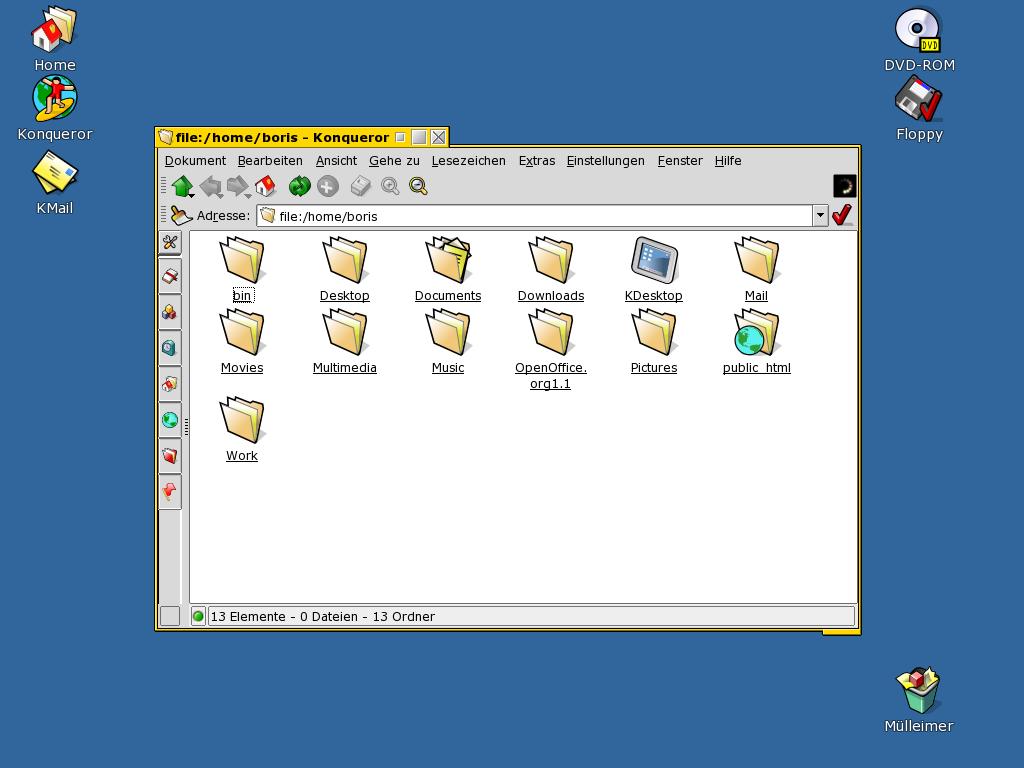The height and width of the screenshot is (768, 1024).
Task: Click the Konqueror animated logo icon
Action: (x=844, y=186)
